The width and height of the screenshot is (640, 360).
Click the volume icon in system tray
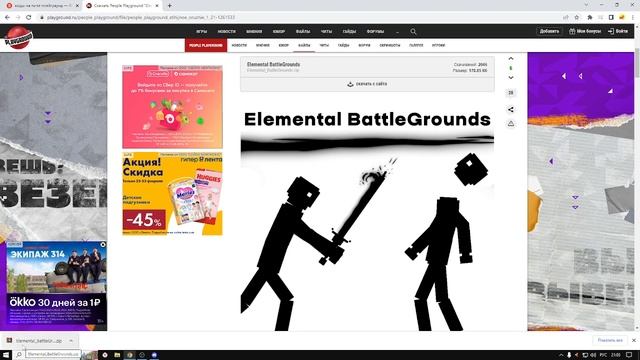[593, 355]
